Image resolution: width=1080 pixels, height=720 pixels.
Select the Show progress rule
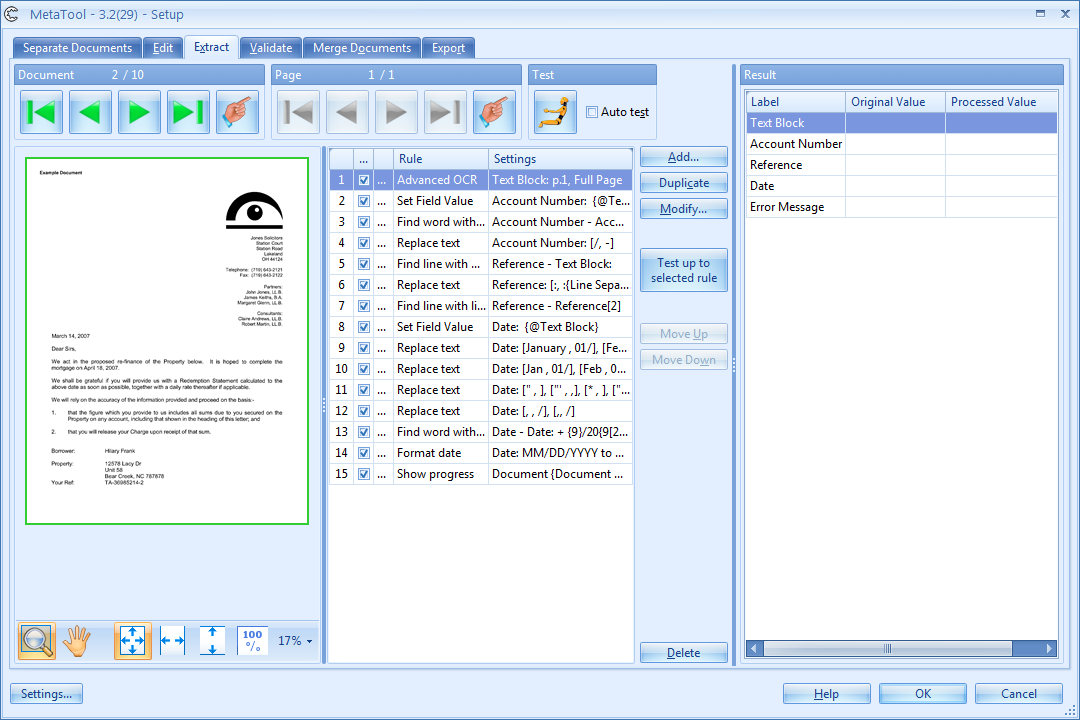481,474
